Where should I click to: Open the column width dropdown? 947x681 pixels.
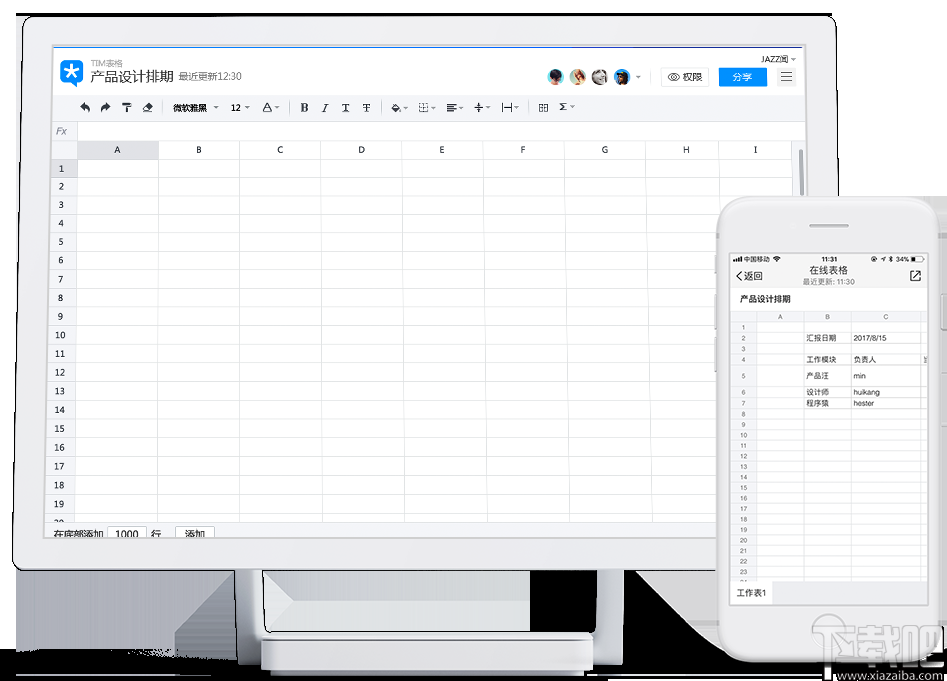[x=510, y=107]
